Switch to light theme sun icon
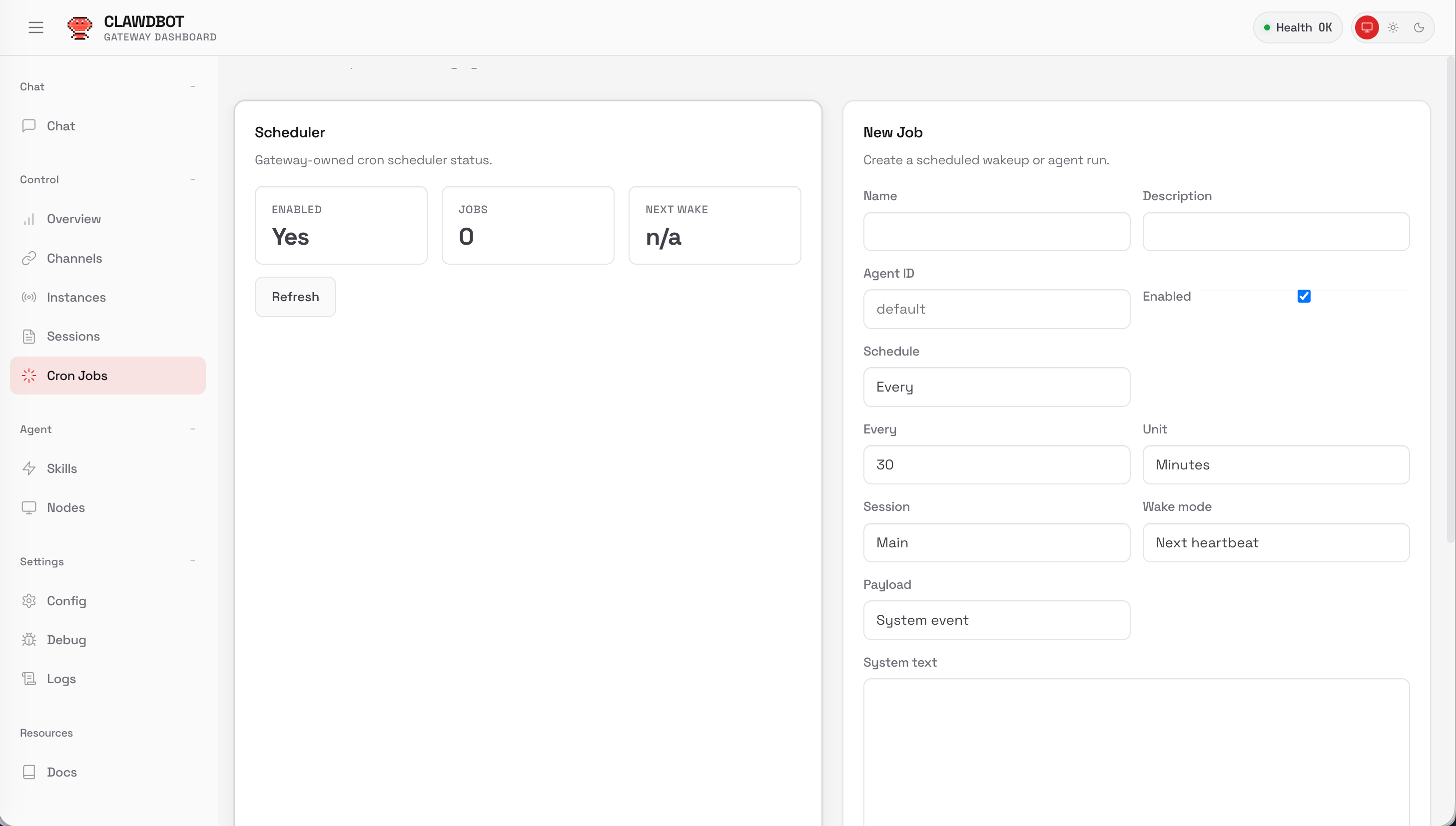Viewport: 1456px width, 826px height. 1393,27
